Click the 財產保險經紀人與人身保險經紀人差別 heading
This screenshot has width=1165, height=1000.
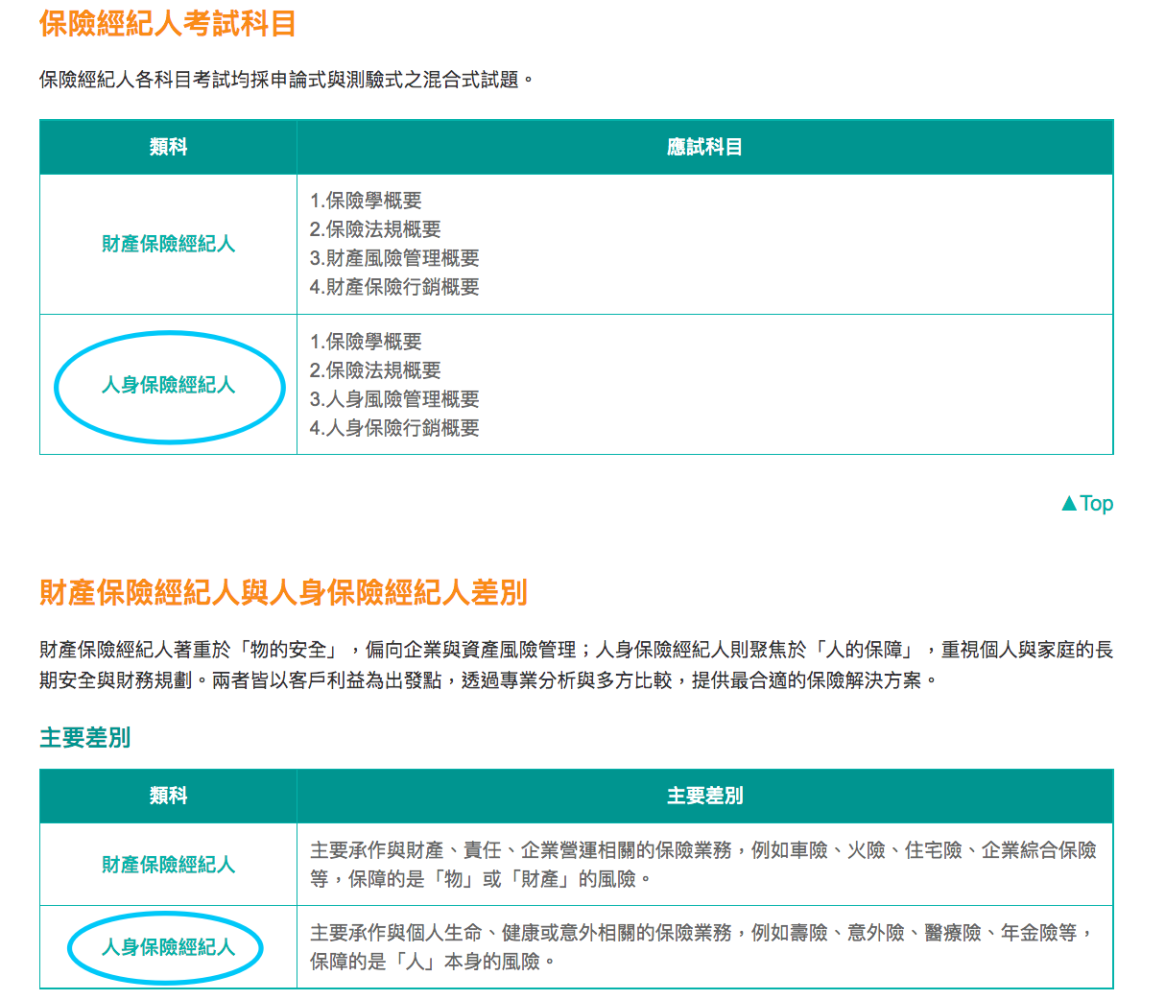click(x=283, y=593)
